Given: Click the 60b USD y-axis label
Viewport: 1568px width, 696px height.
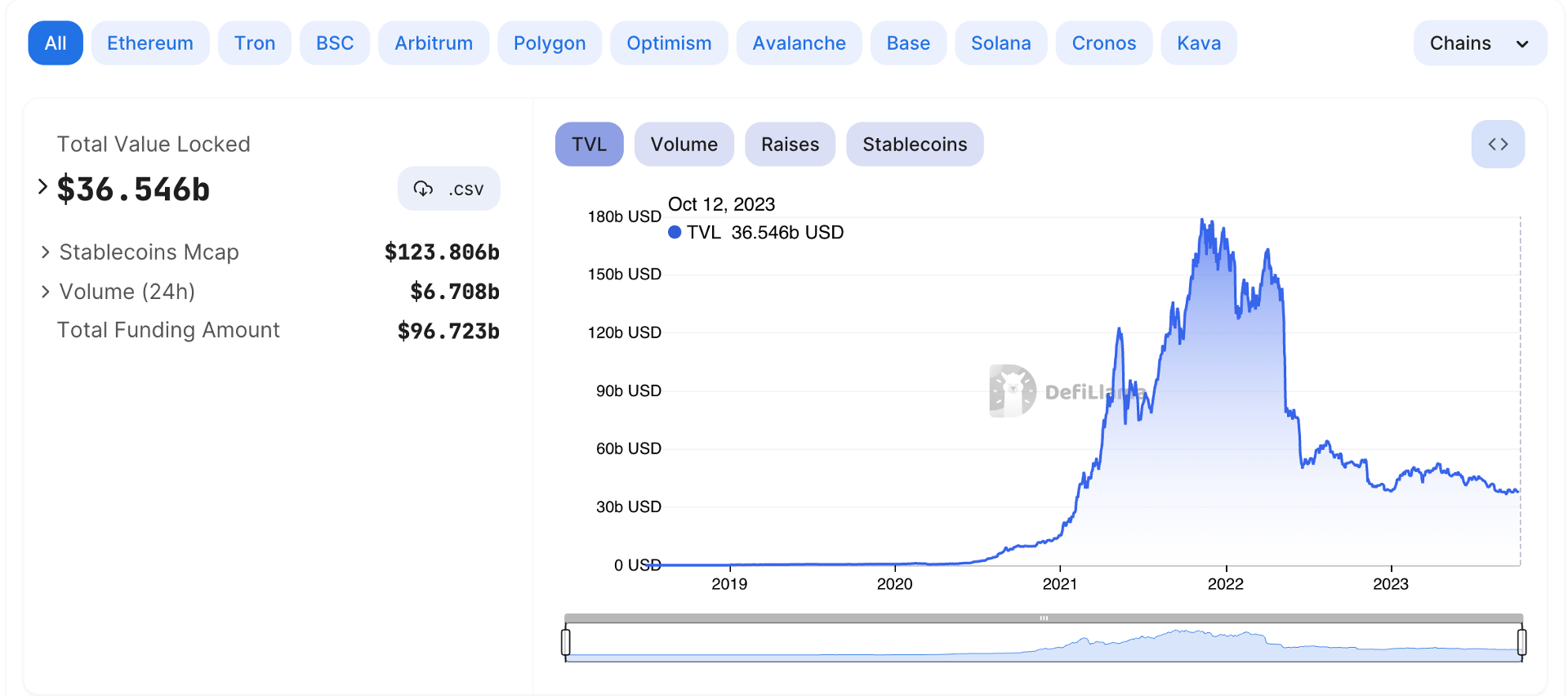Looking at the screenshot, I should click(x=629, y=448).
